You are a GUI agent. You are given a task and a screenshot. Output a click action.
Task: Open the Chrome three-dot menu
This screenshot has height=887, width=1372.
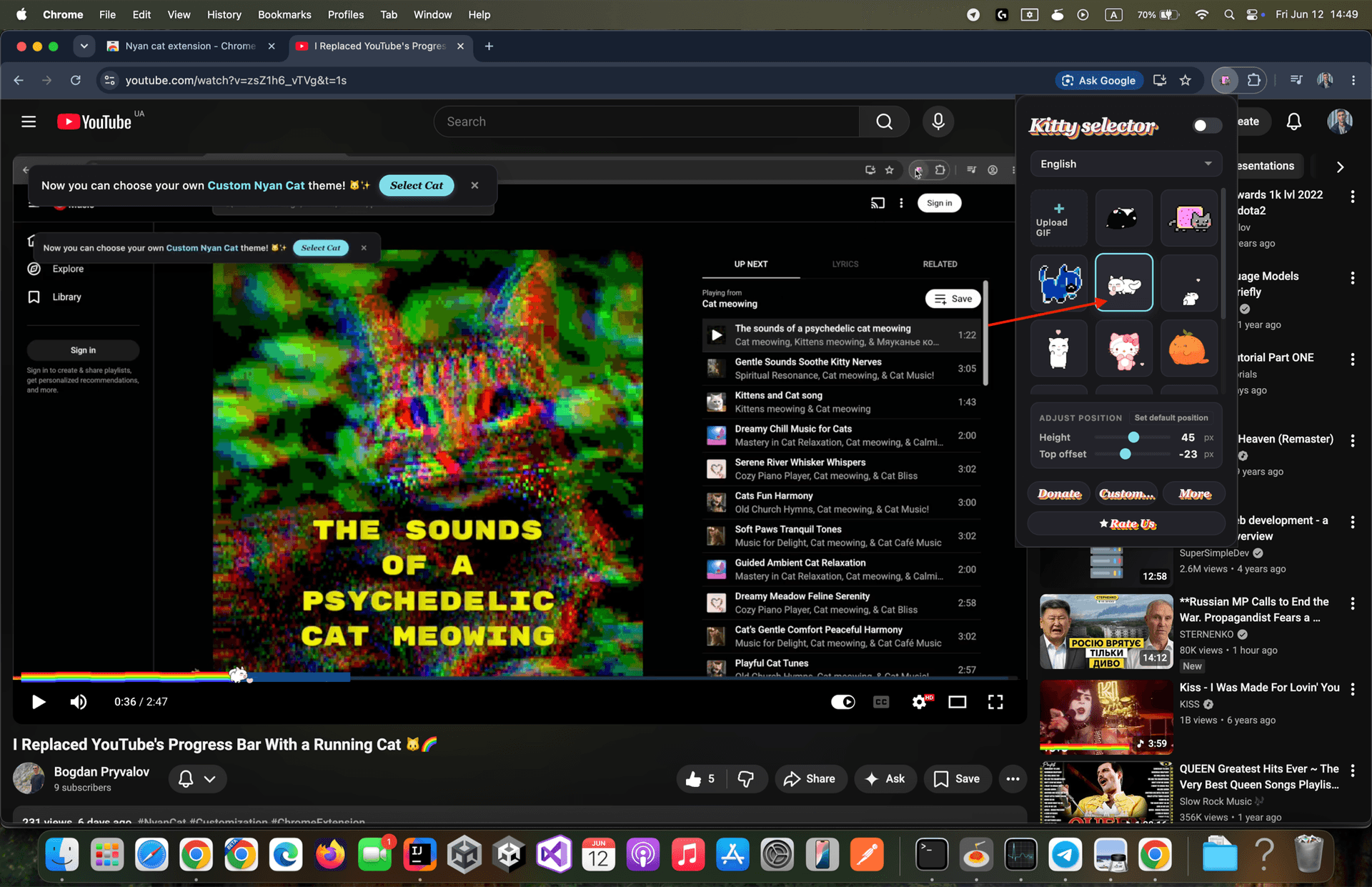coord(1353,80)
